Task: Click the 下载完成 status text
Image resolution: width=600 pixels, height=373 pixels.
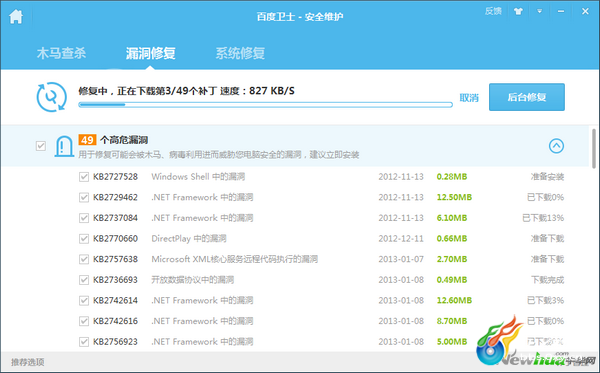Action: coord(548,280)
